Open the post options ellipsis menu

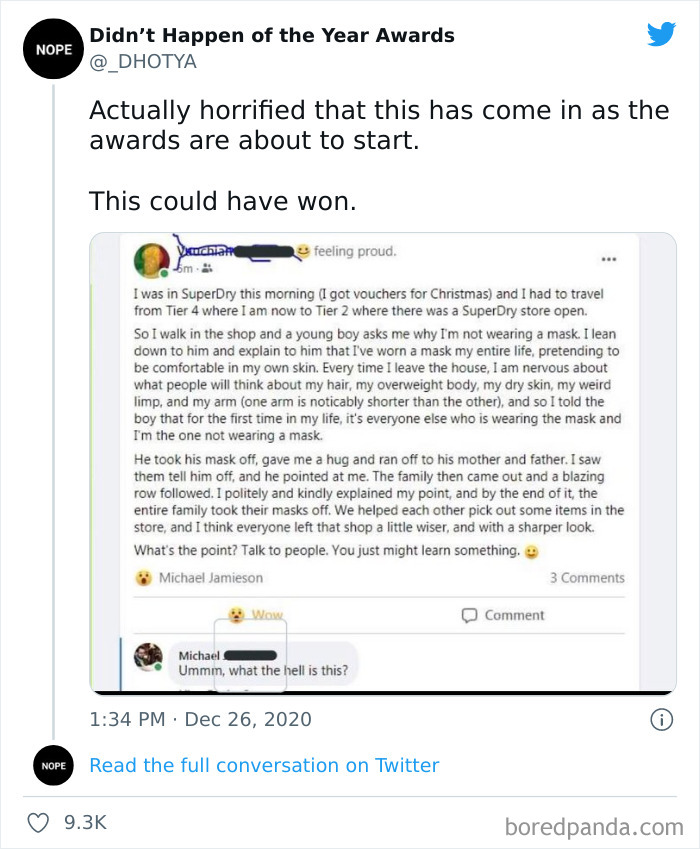coord(610,257)
